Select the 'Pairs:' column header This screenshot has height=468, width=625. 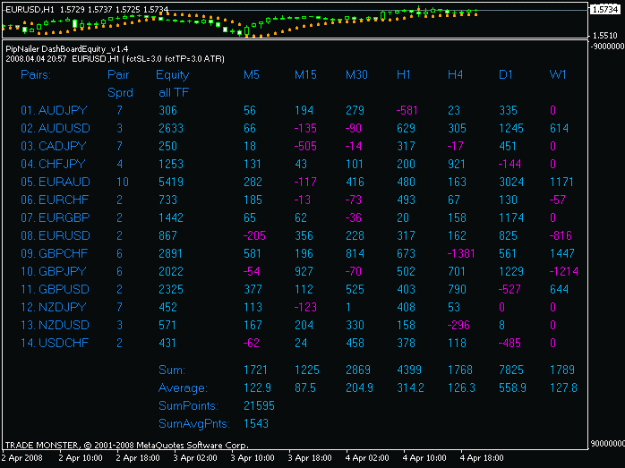coord(35,75)
